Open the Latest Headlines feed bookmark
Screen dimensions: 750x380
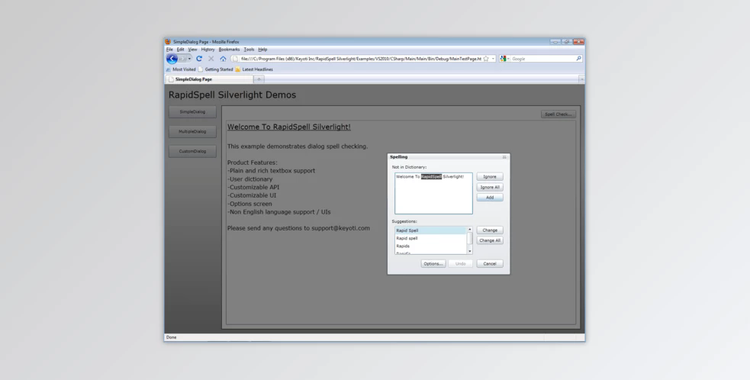pos(254,69)
